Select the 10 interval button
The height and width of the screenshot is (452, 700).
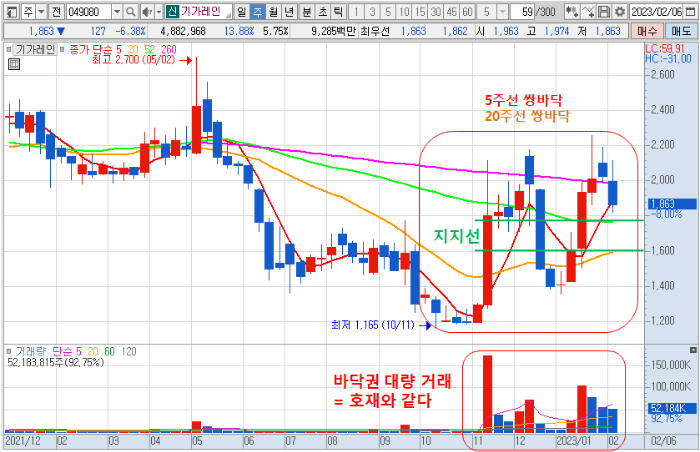(404, 12)
